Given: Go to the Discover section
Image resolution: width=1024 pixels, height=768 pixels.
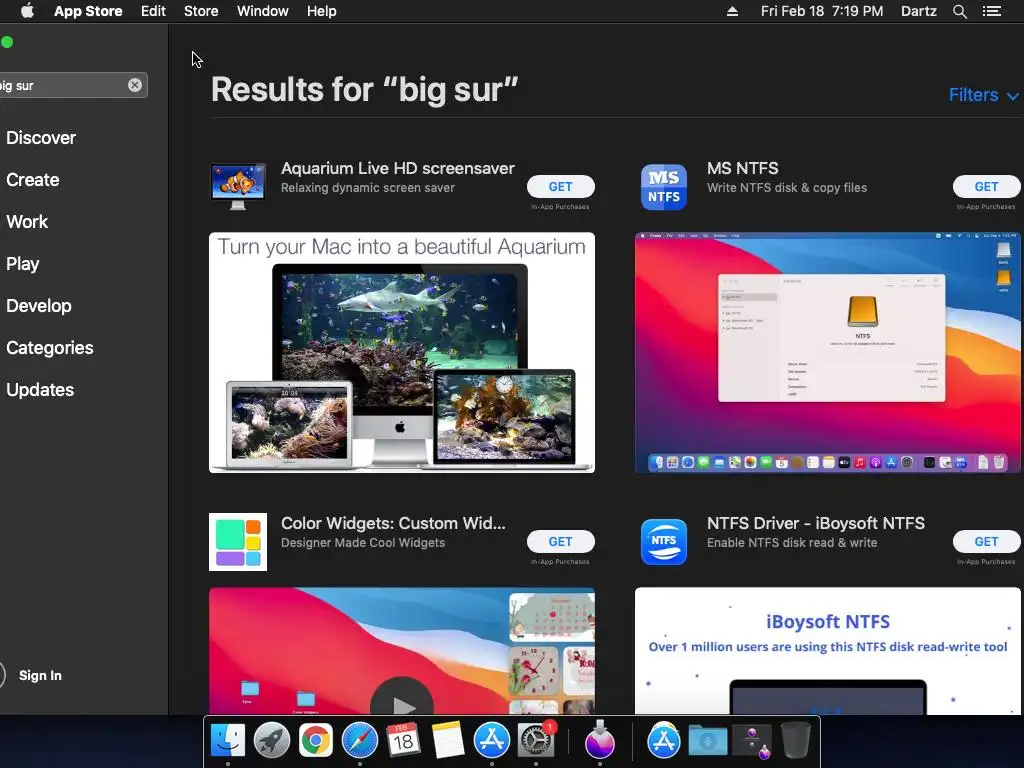Looking at the screenshot, I should click(40, 138).
